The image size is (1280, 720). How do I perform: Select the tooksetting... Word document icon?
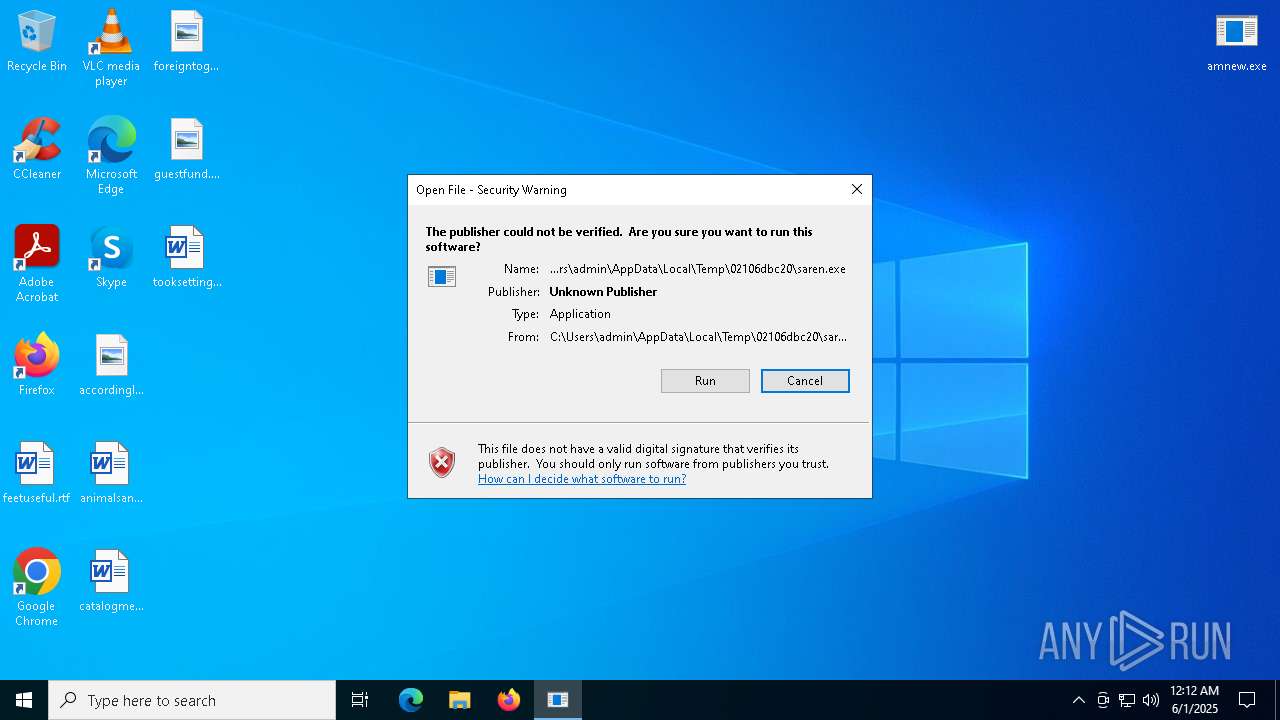click(186, 257)
